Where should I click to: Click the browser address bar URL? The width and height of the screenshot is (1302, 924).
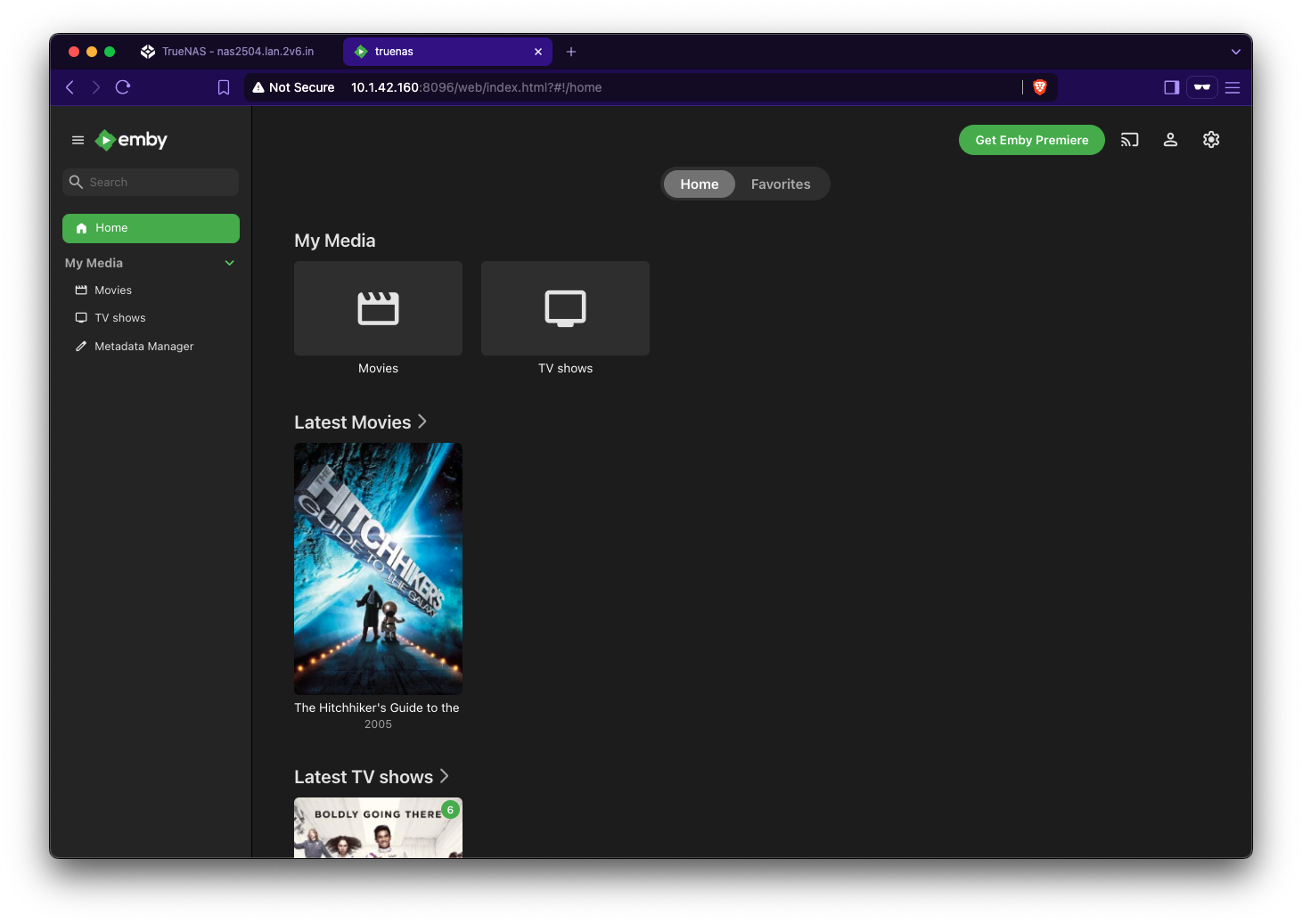(476, 87)
